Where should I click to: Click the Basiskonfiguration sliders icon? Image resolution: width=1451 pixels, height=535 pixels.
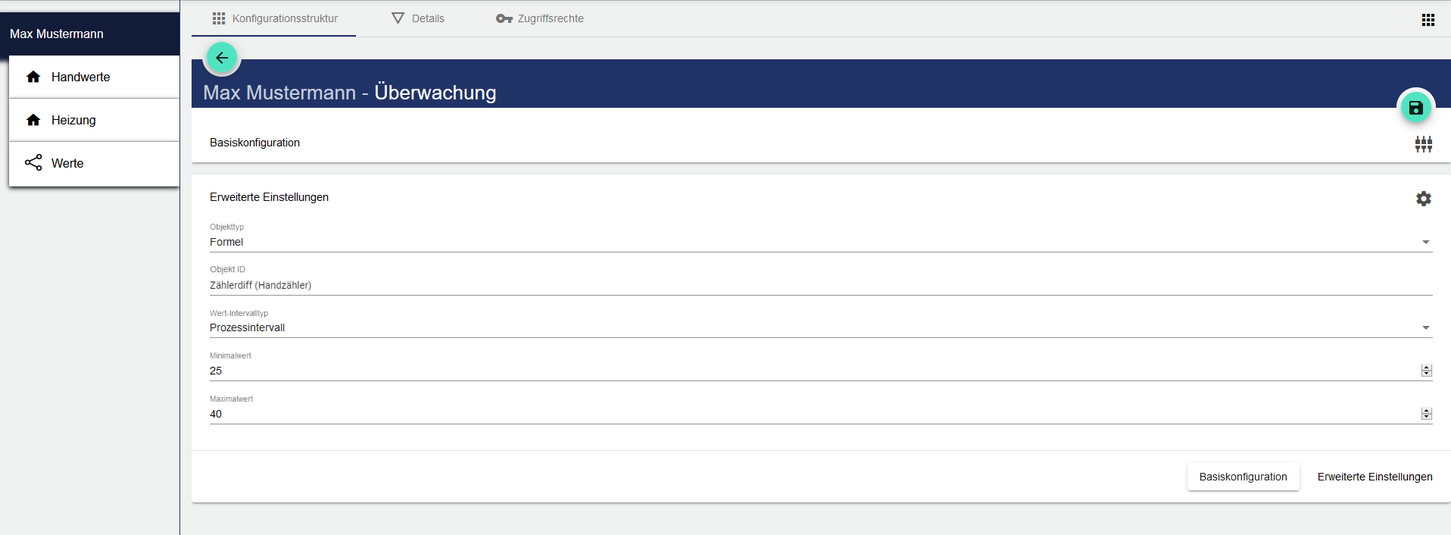(1423, 144)
